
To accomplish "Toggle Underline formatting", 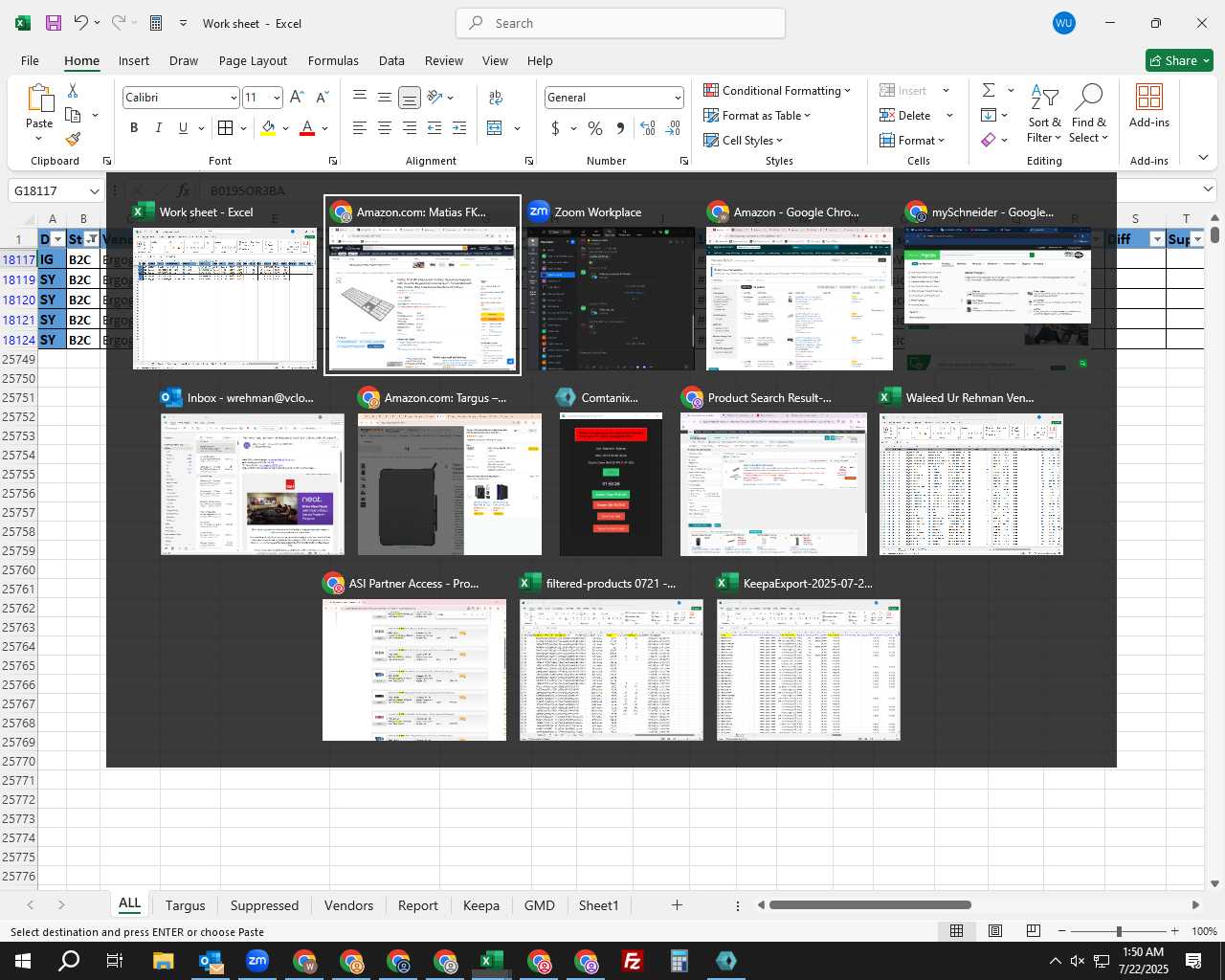I will [x=183, y=128].
